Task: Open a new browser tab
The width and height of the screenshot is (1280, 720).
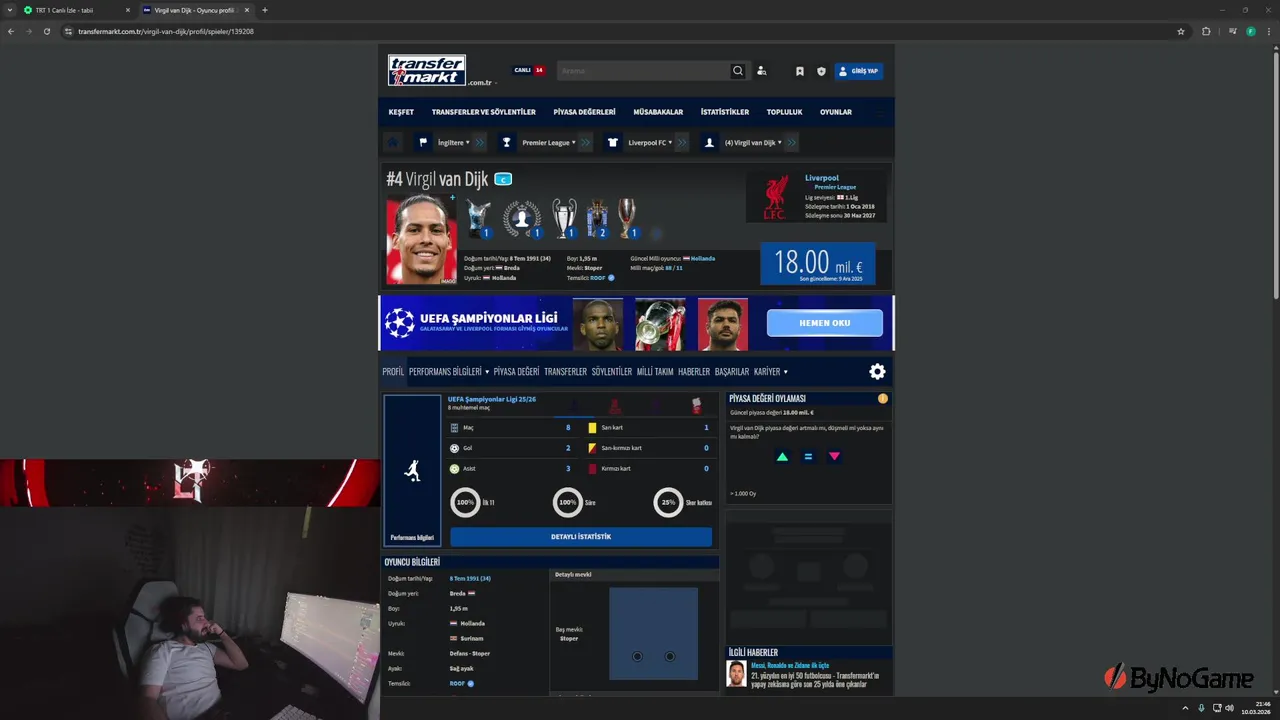Action: point(265,10)
